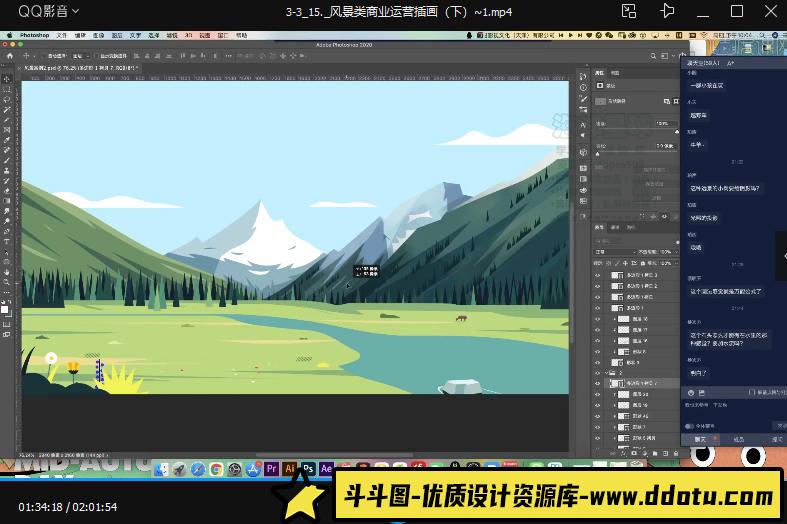Open After Effects from the Dock
The width and height of the screenshot is (787, 524).
[326, 468]
